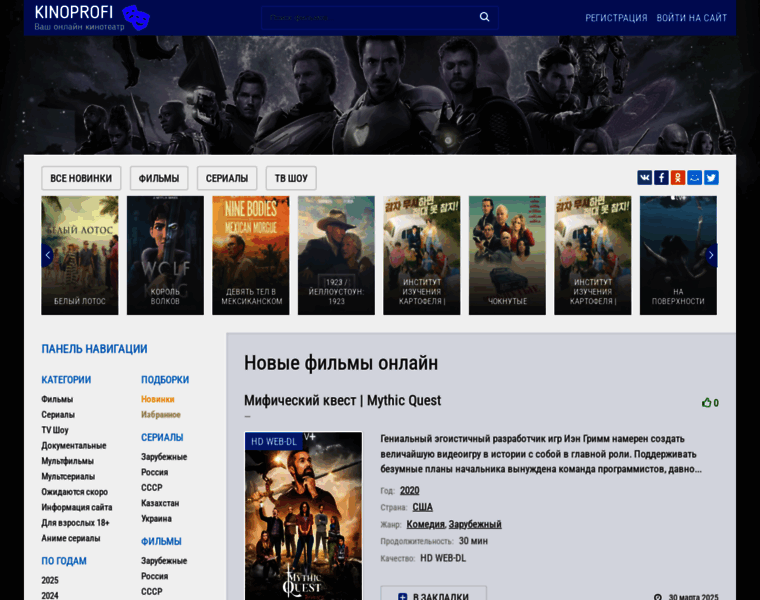
Task: Go to next carousel slide arrow
Action: point(711,255)
